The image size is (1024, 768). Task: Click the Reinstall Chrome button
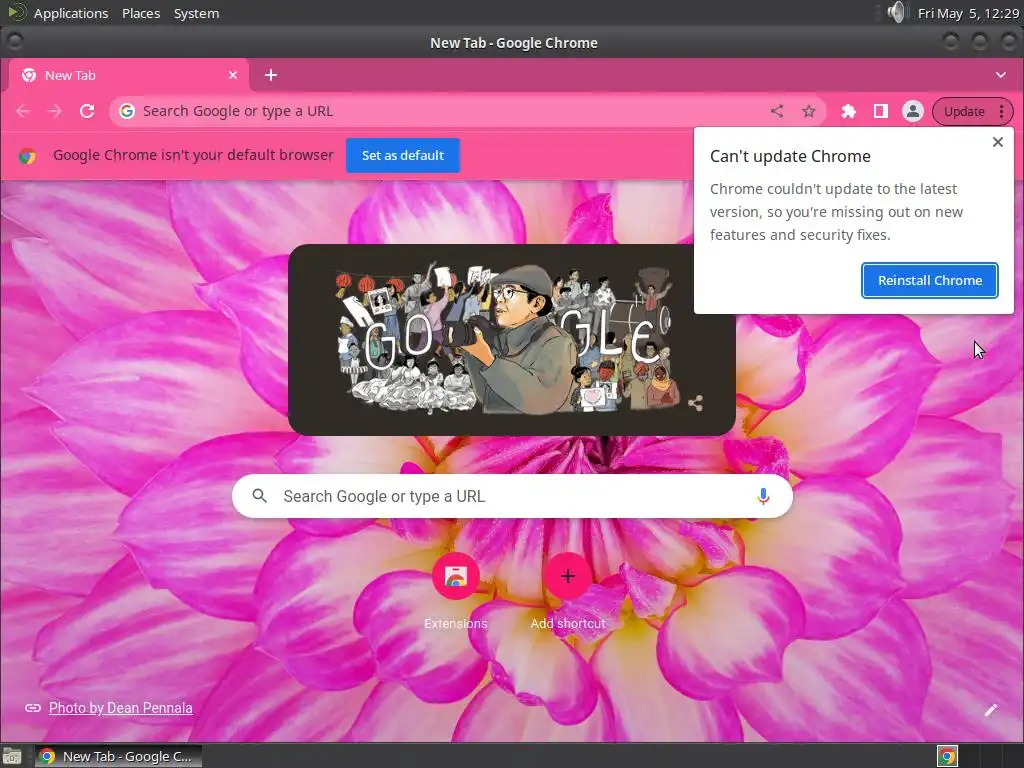[929, 280]
